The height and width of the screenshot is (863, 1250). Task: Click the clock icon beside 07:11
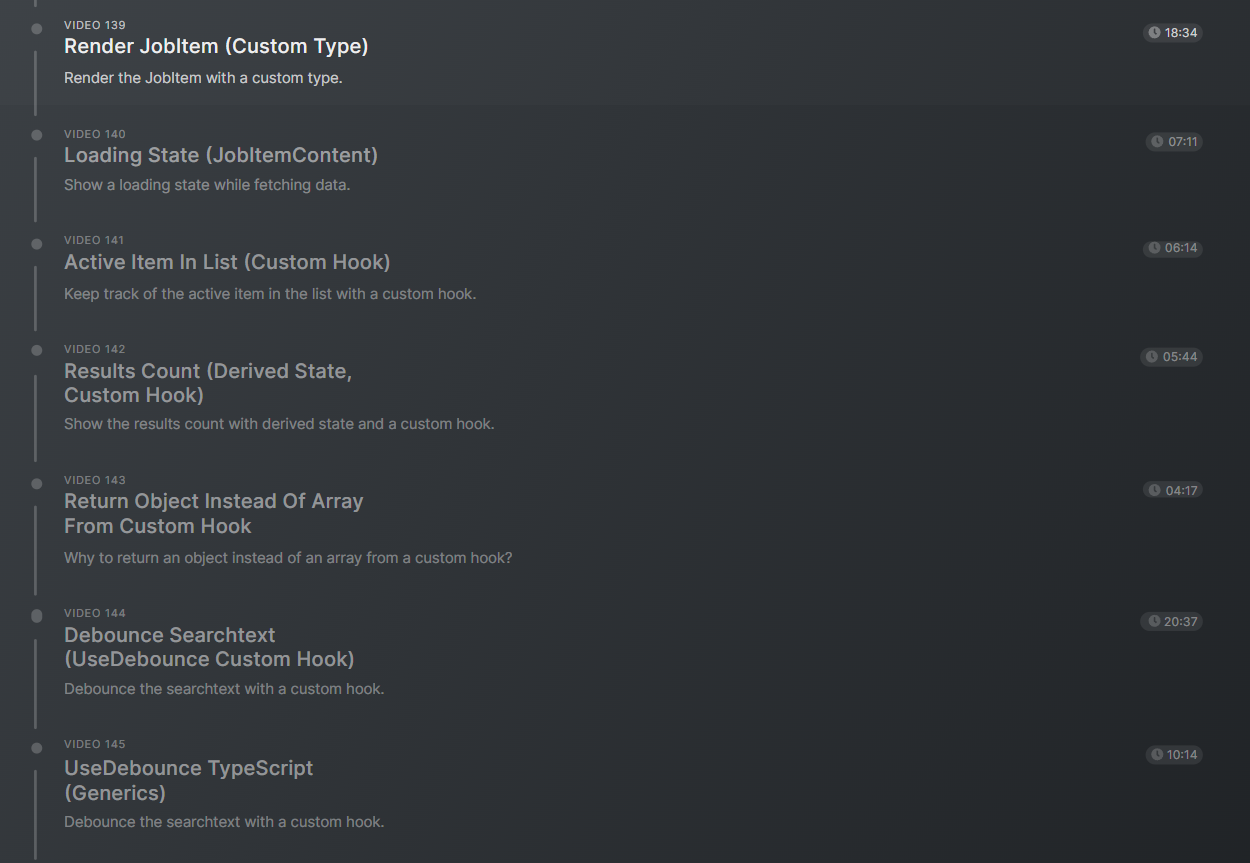pos(1157,142)
